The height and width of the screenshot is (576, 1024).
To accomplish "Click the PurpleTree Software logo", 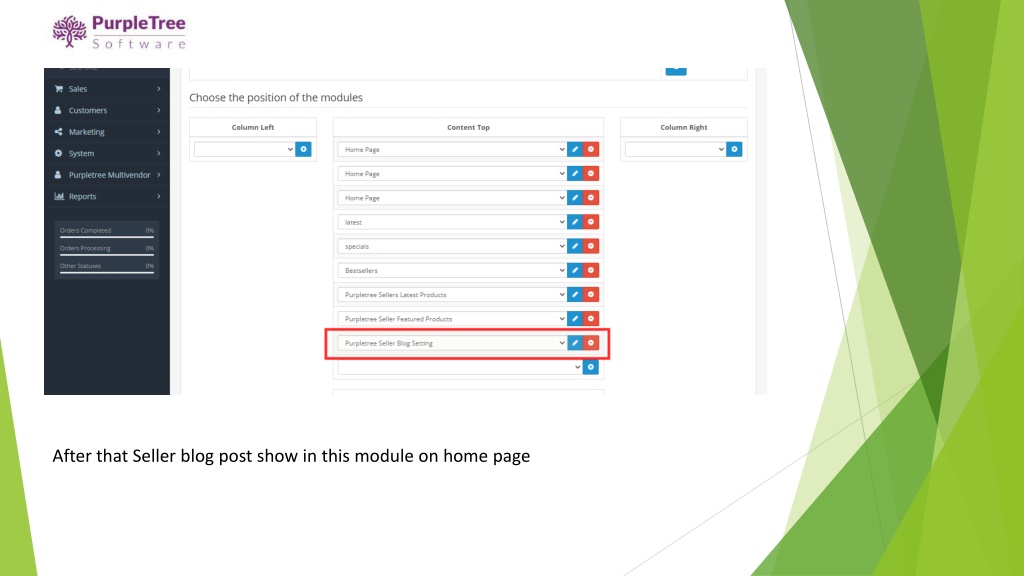I will [x=120, y=32].
